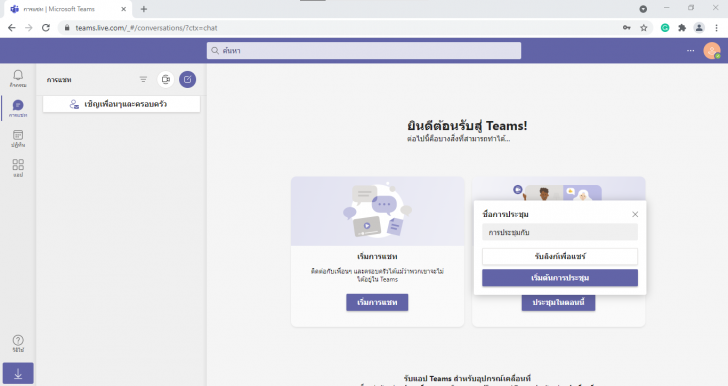Start a new chat with compose icon
The height and width of the screenshot is (386, 728).
click(x=188, y=79)
